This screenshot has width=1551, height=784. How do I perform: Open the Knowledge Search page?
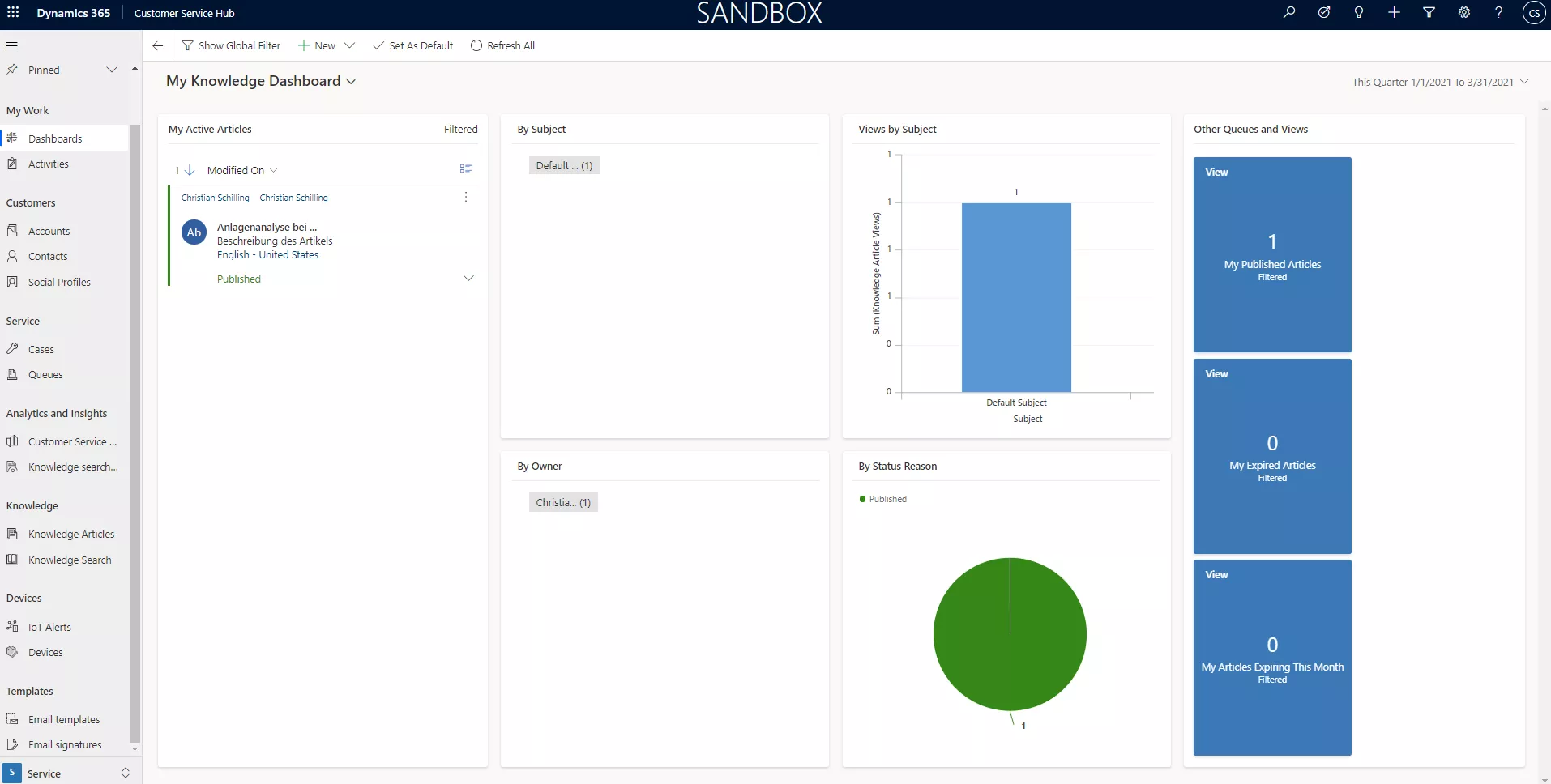70,559
